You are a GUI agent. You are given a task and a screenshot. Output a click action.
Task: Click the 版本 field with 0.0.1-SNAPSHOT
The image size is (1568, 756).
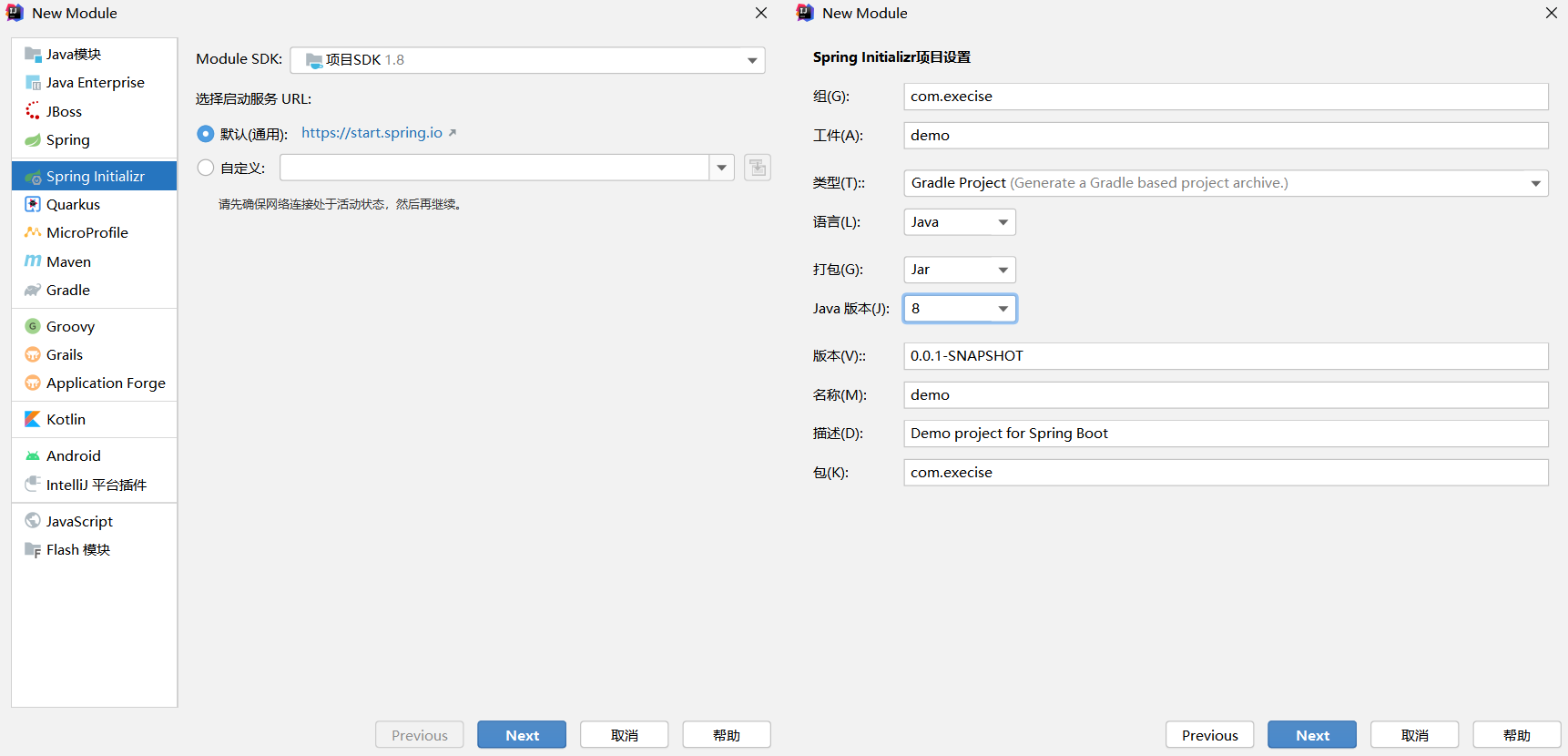click(1226, 356)
